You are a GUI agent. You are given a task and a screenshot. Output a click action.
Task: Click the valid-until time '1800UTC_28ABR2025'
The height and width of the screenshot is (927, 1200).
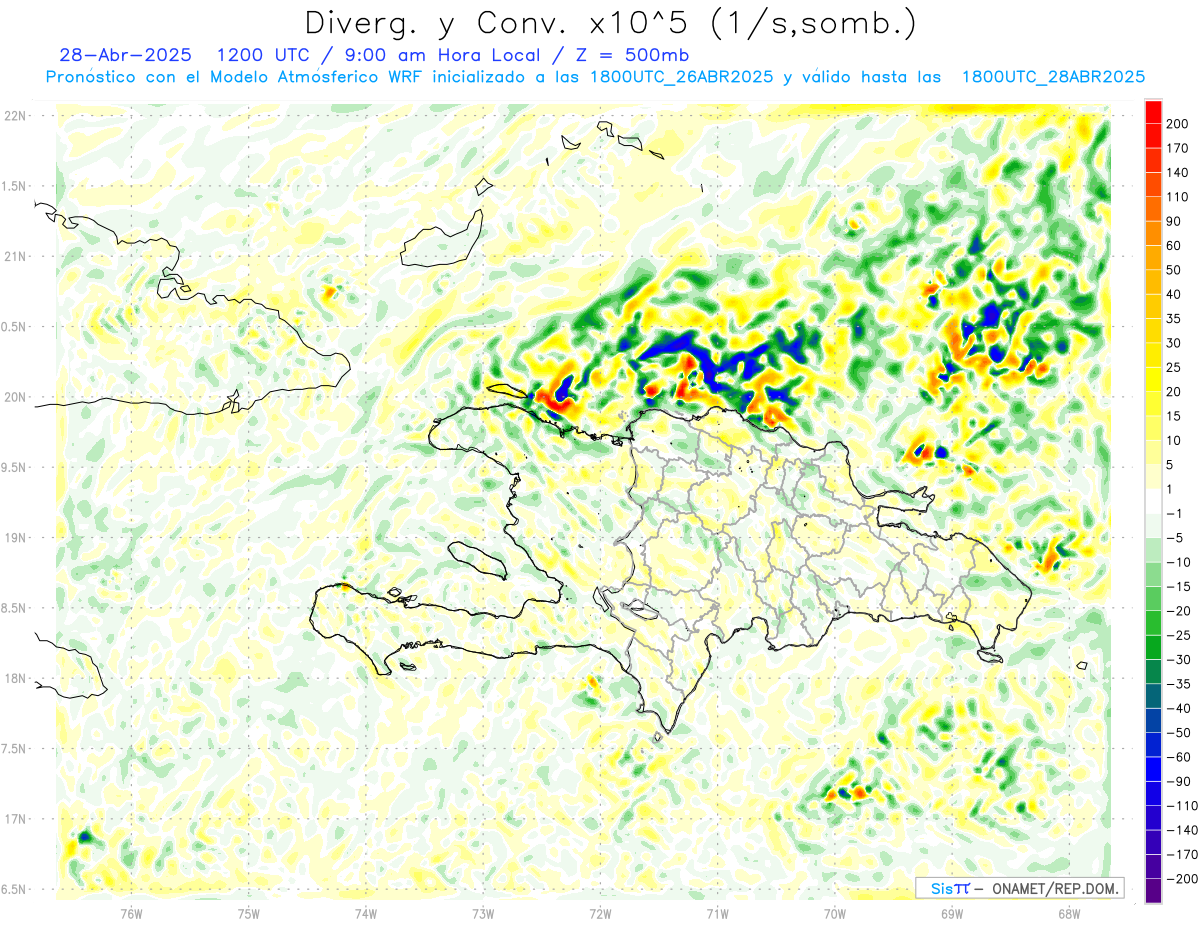pos(1053,77)
